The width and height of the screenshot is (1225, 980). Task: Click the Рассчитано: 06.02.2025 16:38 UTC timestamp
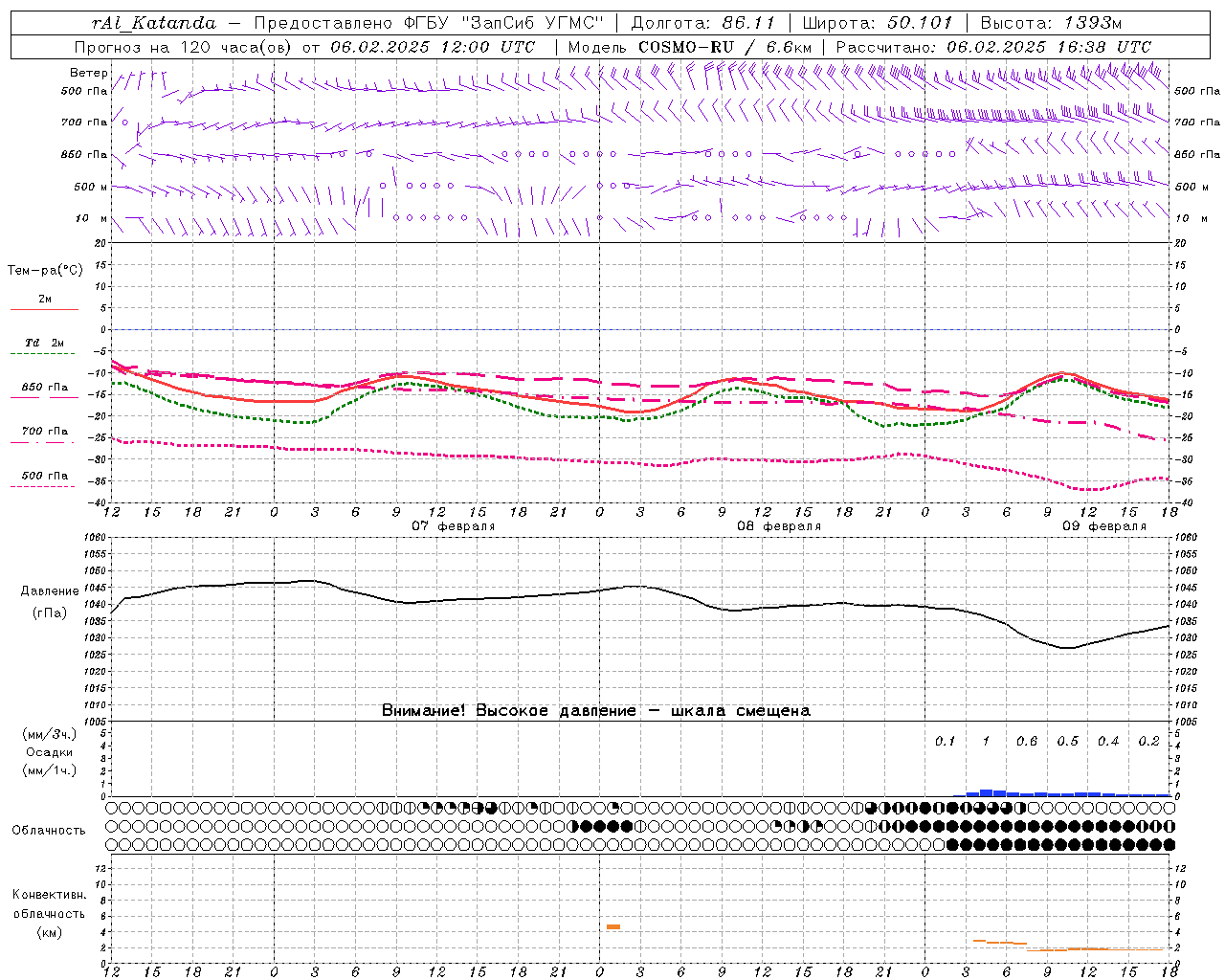(x=993, y=47)
